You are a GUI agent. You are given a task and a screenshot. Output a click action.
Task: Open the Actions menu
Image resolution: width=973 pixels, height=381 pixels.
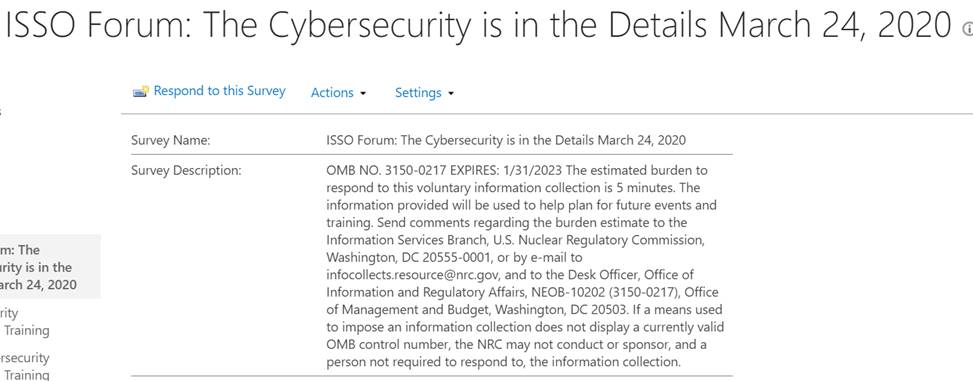[332, 92]
